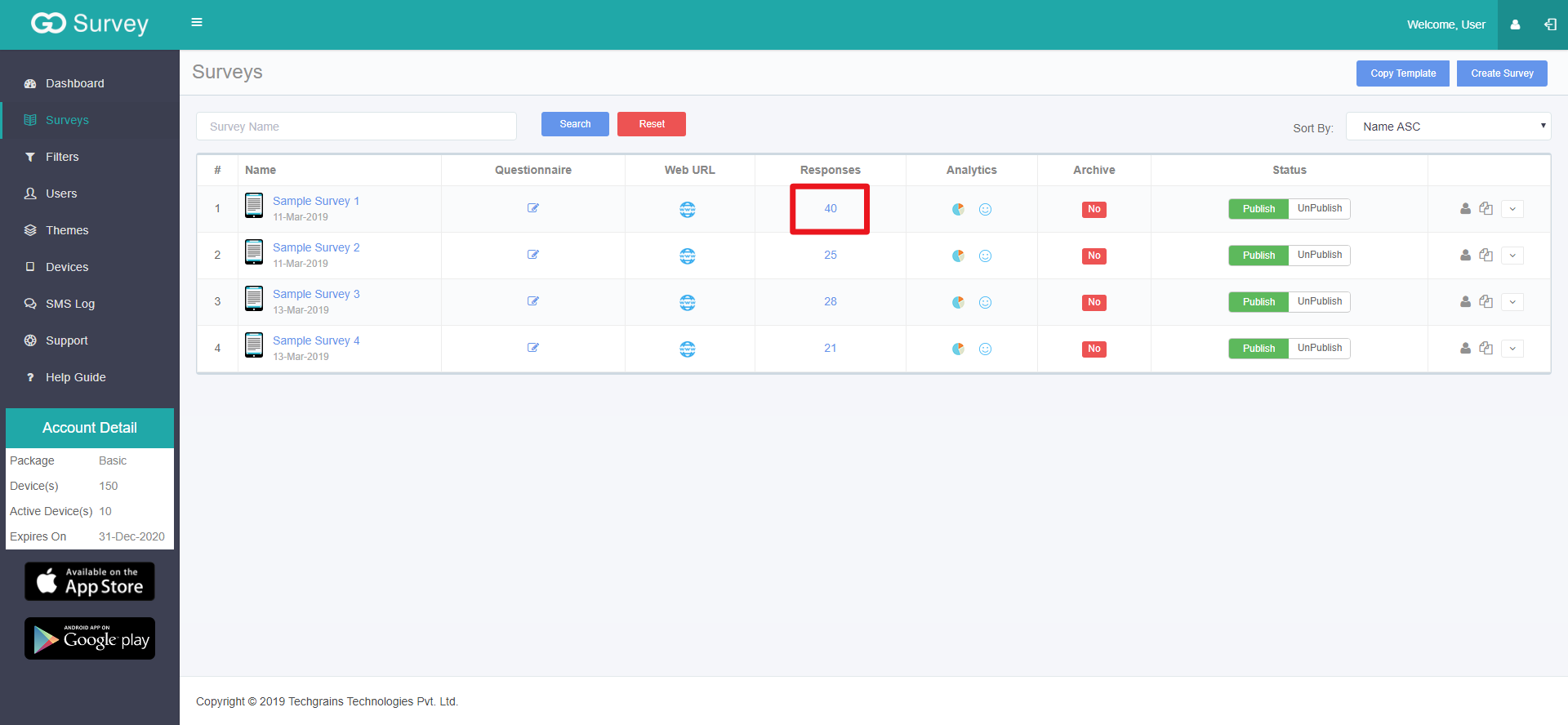View pie chart analytics for Sample Survey 2
This screenshot has width=1568, height=725.
click(958, 256)
